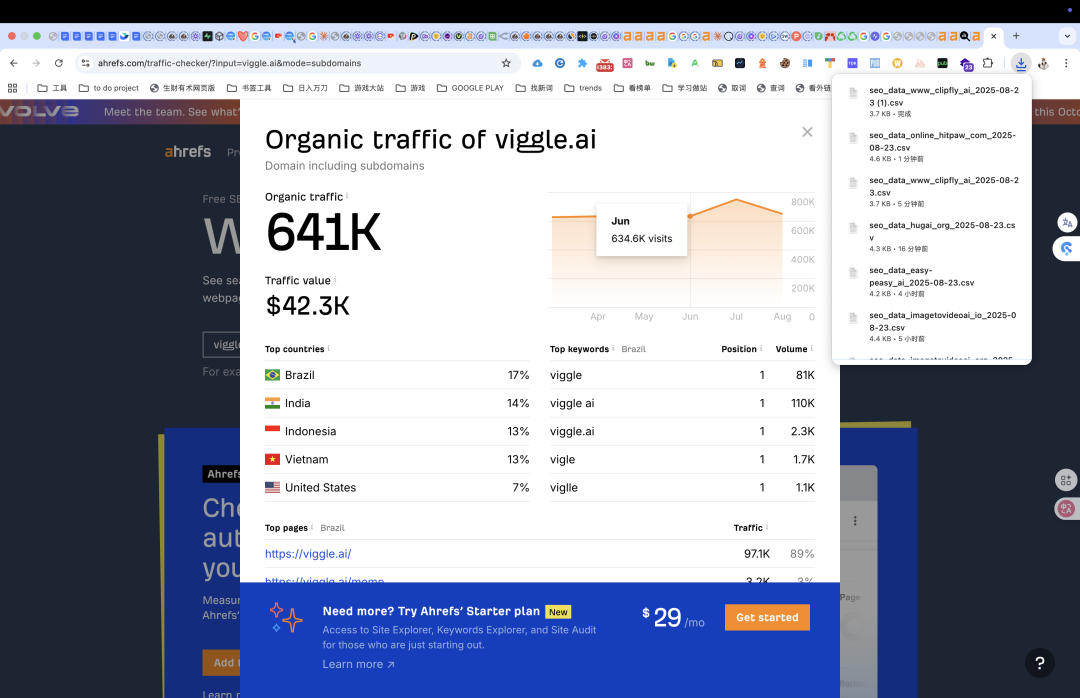Open a new browser tab
Viewport: 1080px width, 698px height.
tap(1016, 36)
